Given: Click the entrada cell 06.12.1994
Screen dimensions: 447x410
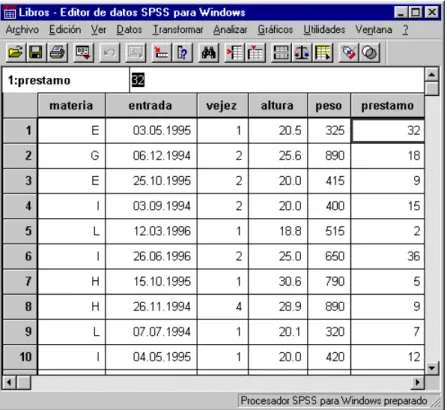Looking at the screenshot, I should [x=151, y=156].
